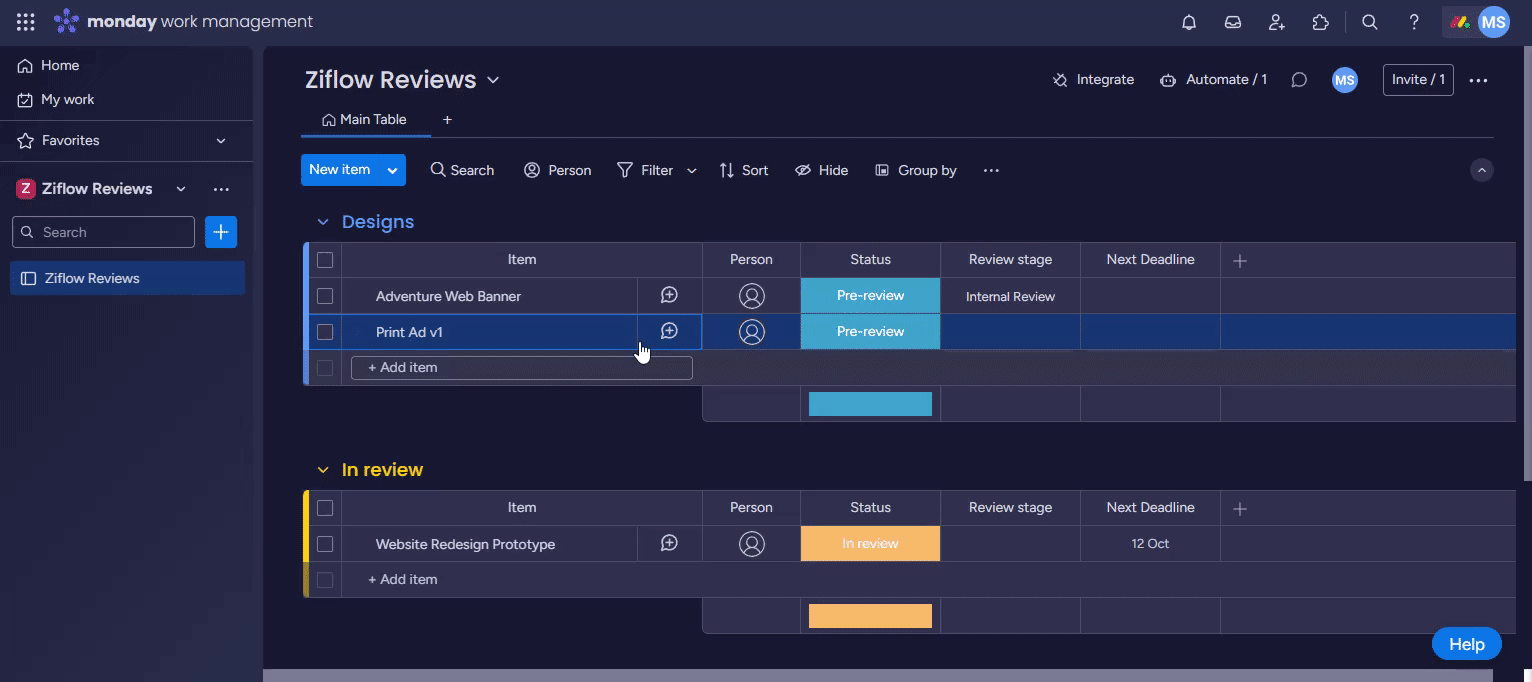This screenshot has height=682, width=1532.
Task: Start conversation for Website Redesign Prototype
Action: (669, 544)
